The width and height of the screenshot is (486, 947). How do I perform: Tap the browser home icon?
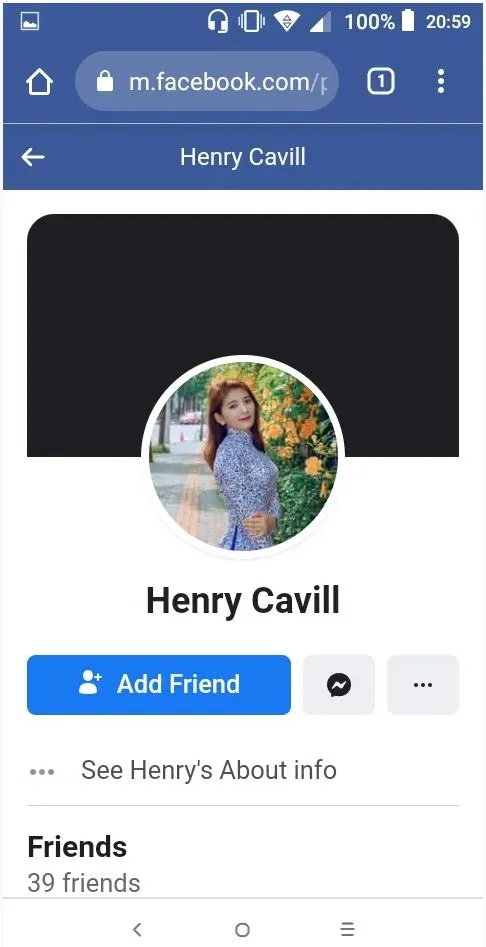(39, 82)
